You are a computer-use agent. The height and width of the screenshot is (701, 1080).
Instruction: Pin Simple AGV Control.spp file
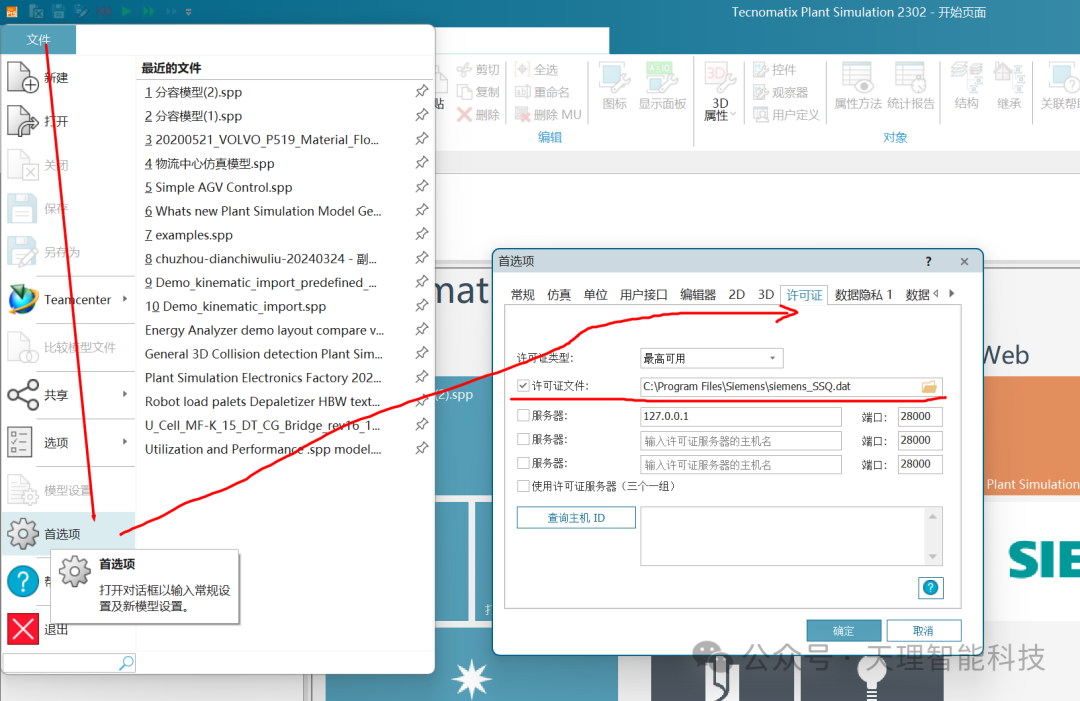tap(422, 186)
